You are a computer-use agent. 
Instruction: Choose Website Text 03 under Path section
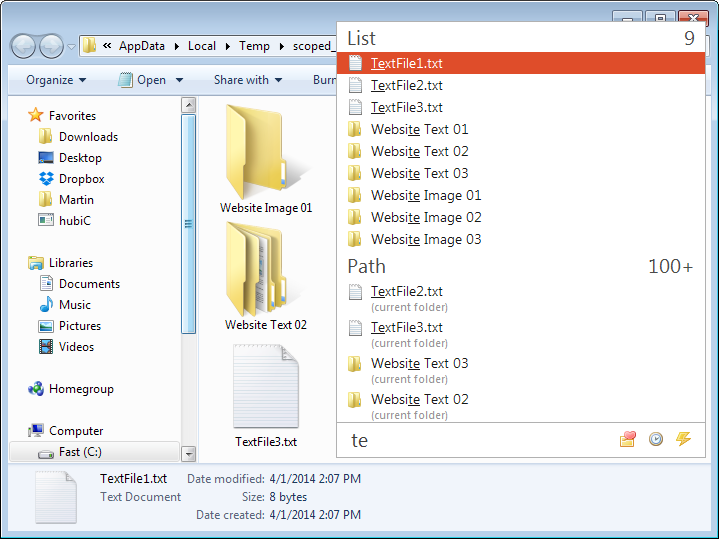(520, 370)
